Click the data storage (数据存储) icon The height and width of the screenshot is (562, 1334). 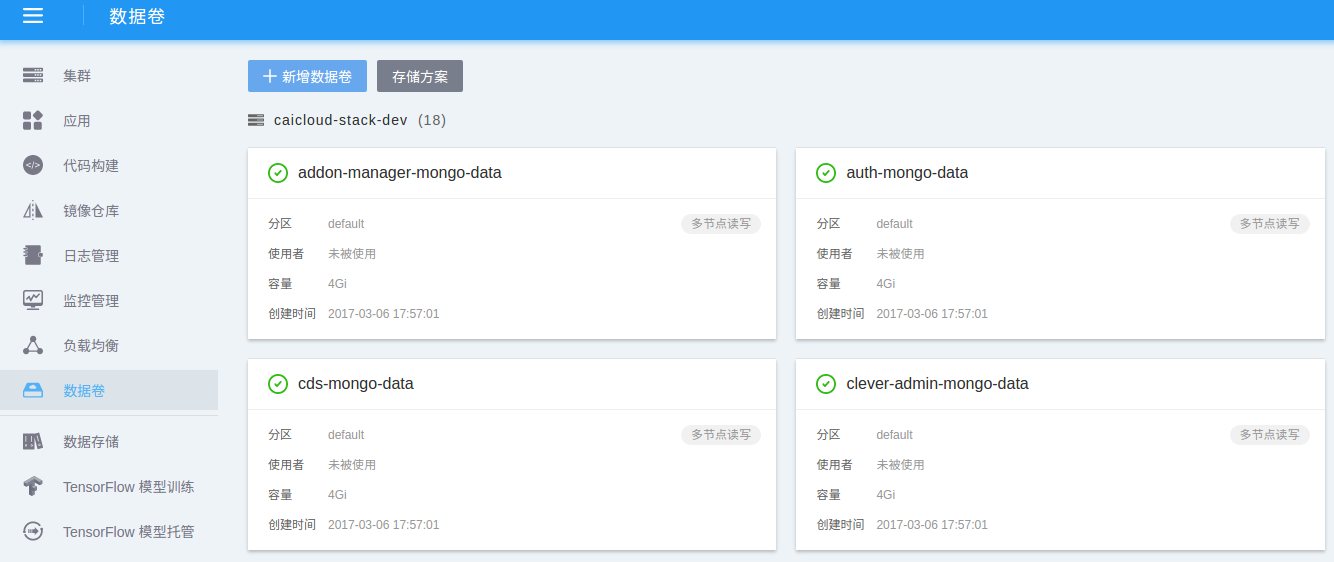33,442
